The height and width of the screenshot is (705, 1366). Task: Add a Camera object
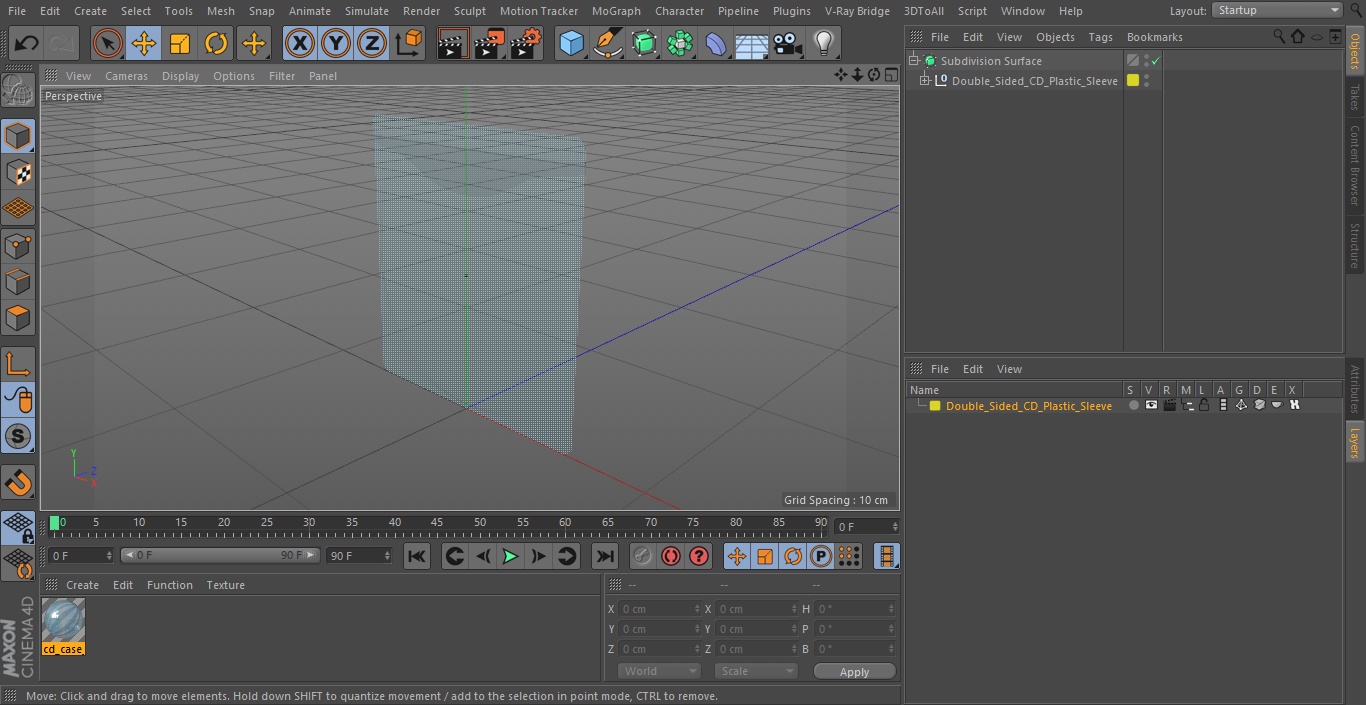tap(788, 43)
